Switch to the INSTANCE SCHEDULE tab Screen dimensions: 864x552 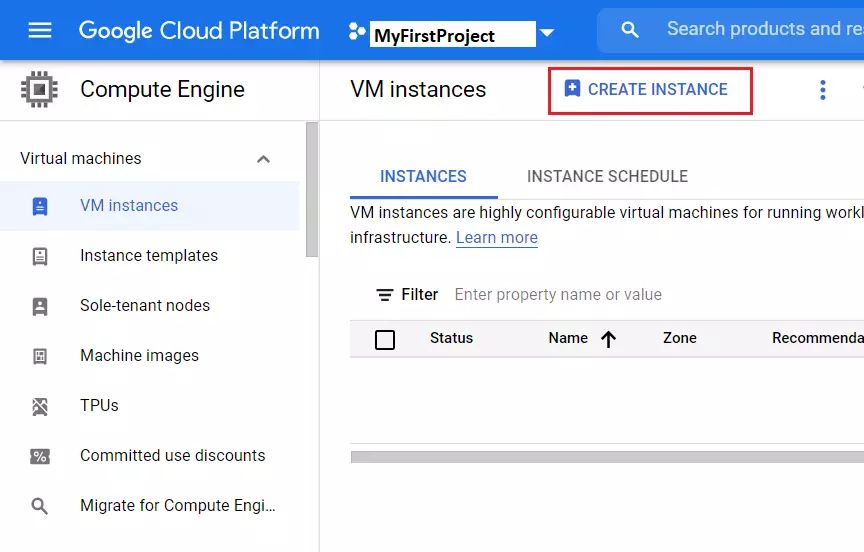click(607, 176)
